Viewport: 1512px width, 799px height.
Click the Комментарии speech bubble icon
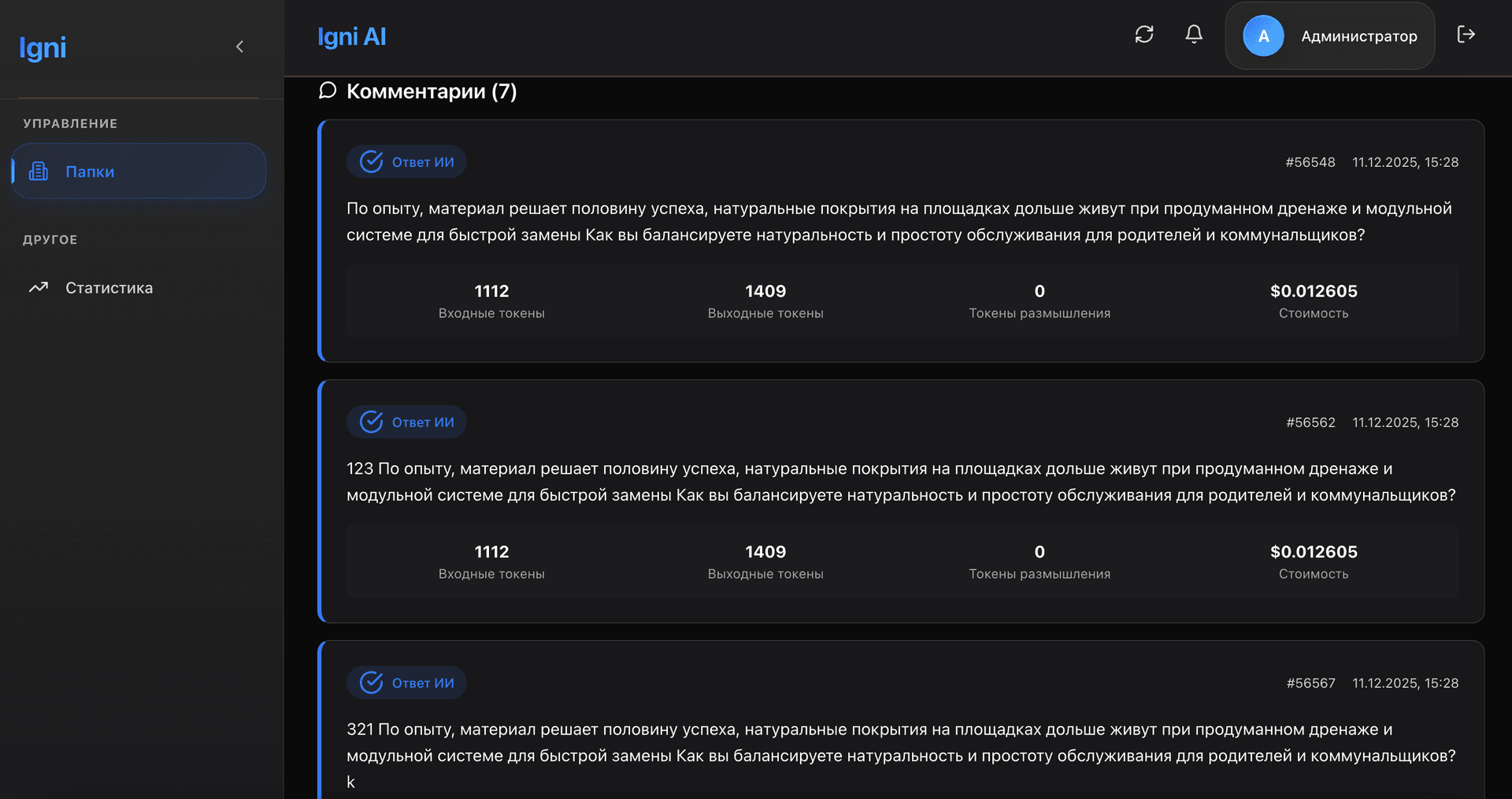(x=328, y=91)
